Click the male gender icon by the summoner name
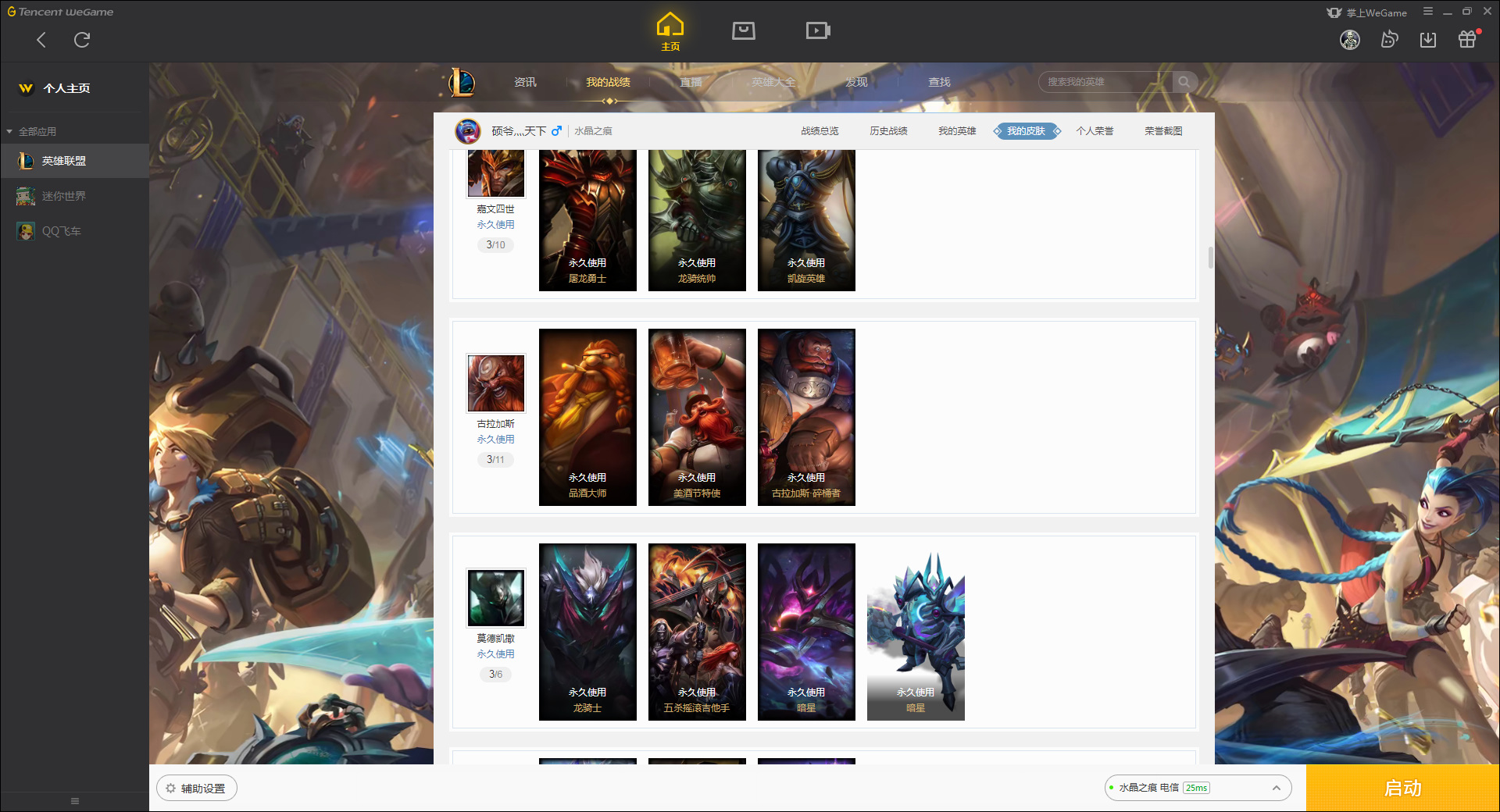The image size is (1500, 812). tap(556, 131)
